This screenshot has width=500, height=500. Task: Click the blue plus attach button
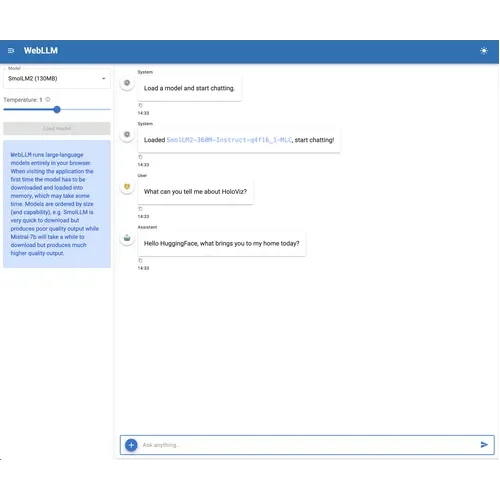131,445
